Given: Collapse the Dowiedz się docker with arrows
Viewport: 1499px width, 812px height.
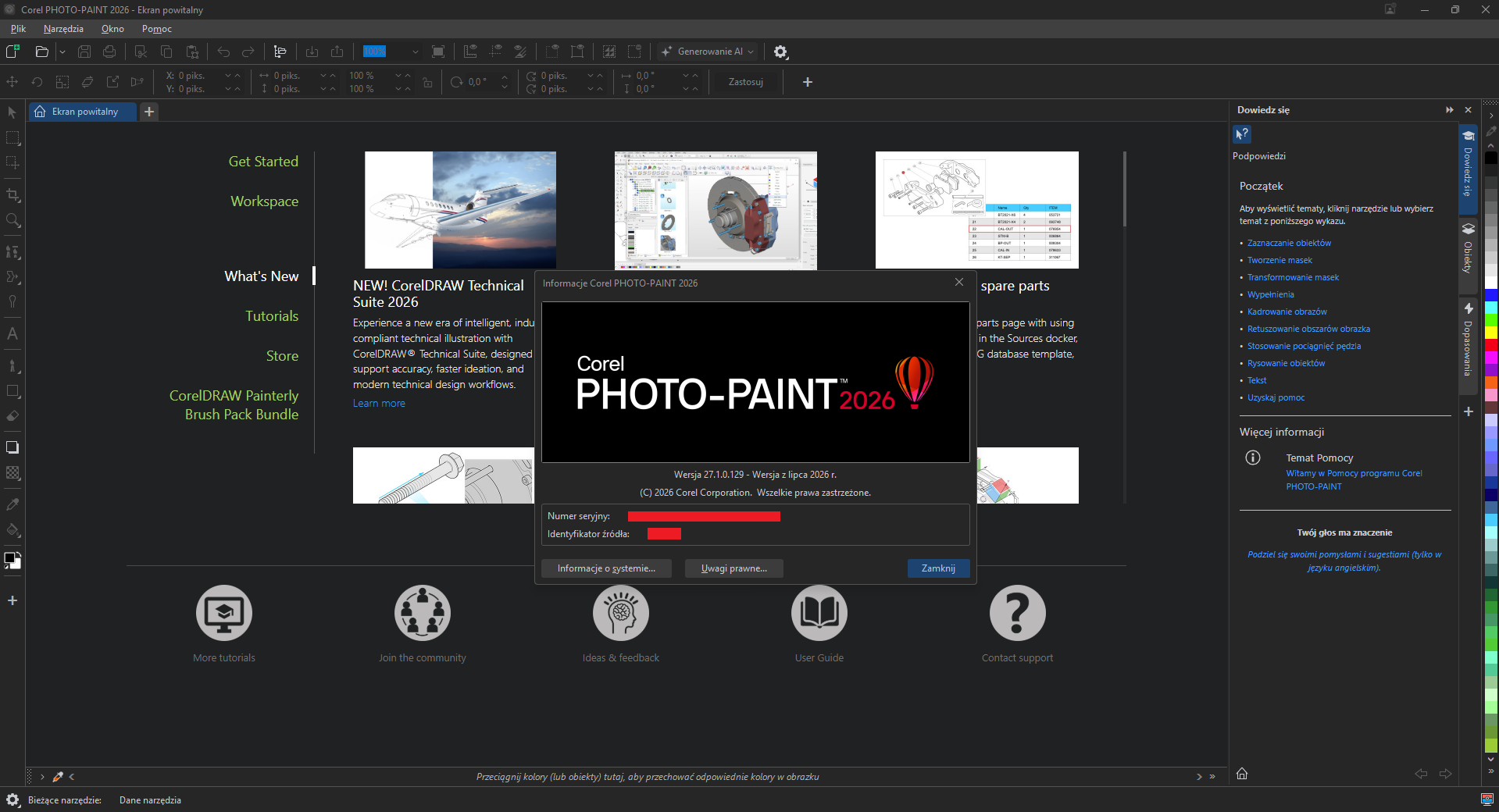Looking at the screenshot, I should (x=1450, y=110).
